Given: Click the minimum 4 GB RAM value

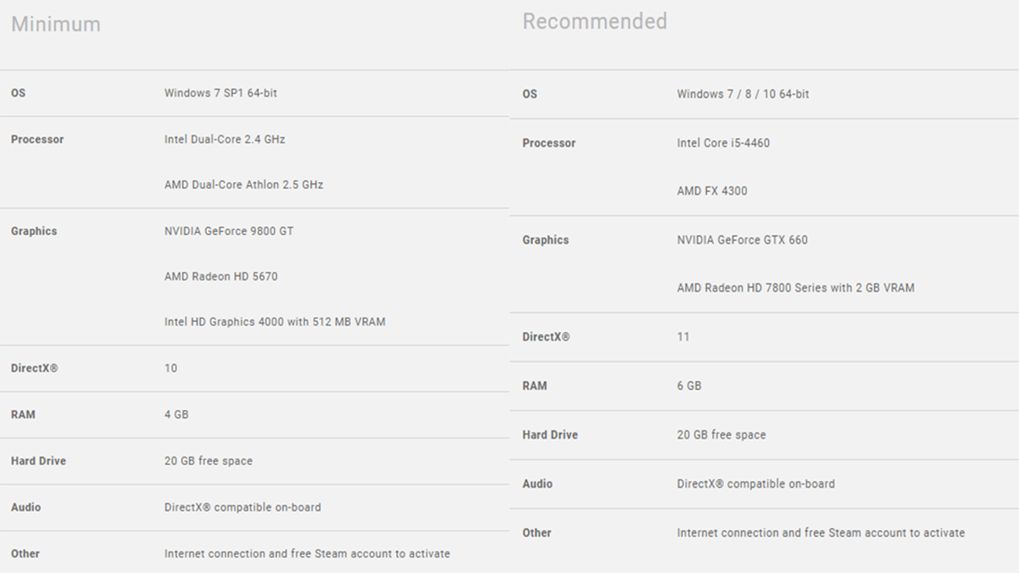Looking at the screenshot, I should pos(176,414).
